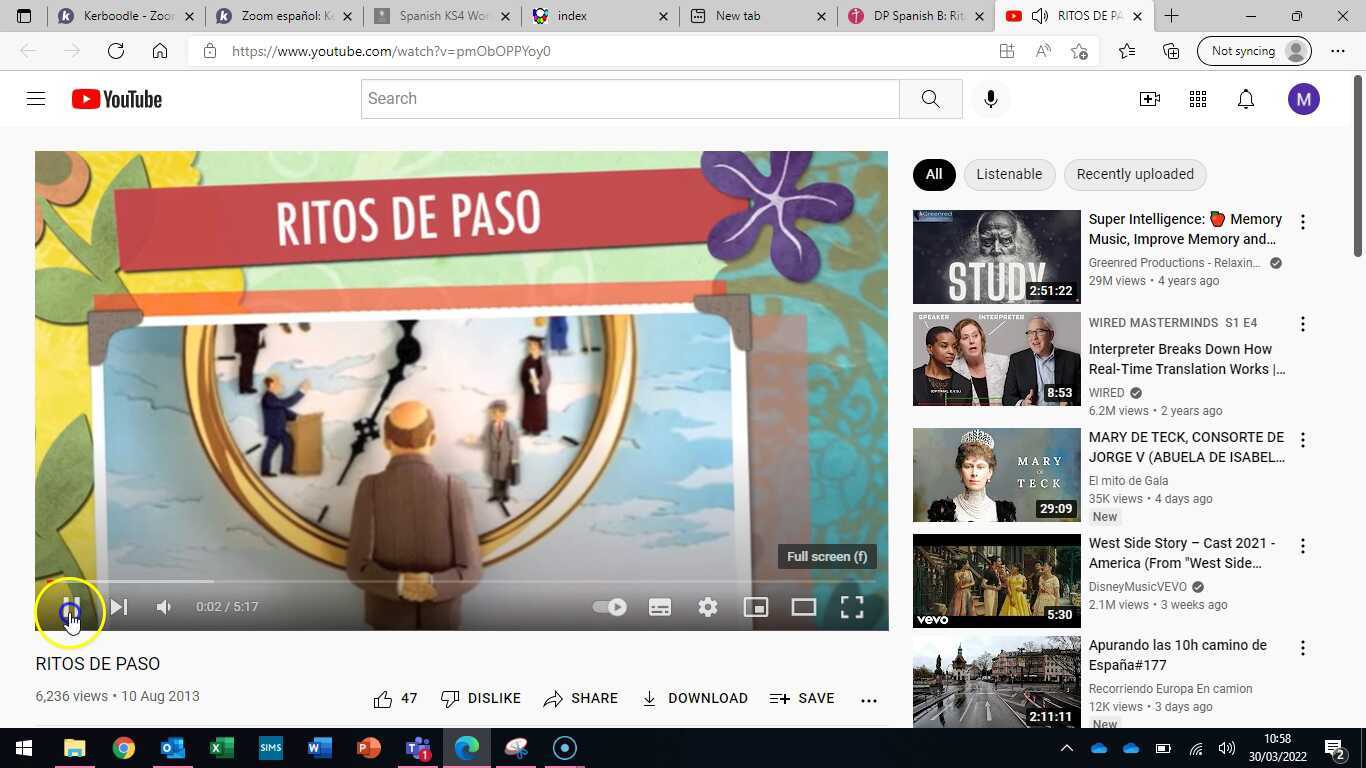
Task: Enter Theater mode
Action: tap(803, 606)
